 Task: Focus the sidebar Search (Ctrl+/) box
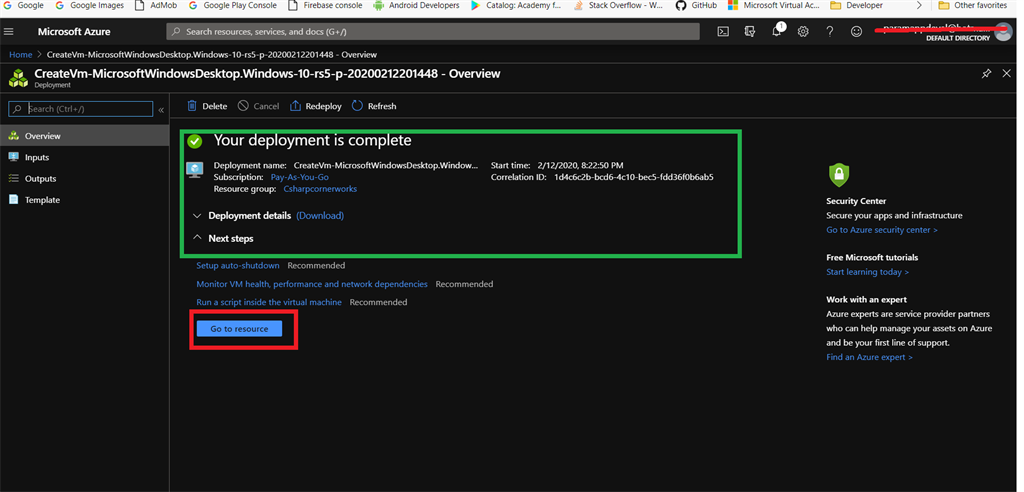pos(80,109)
